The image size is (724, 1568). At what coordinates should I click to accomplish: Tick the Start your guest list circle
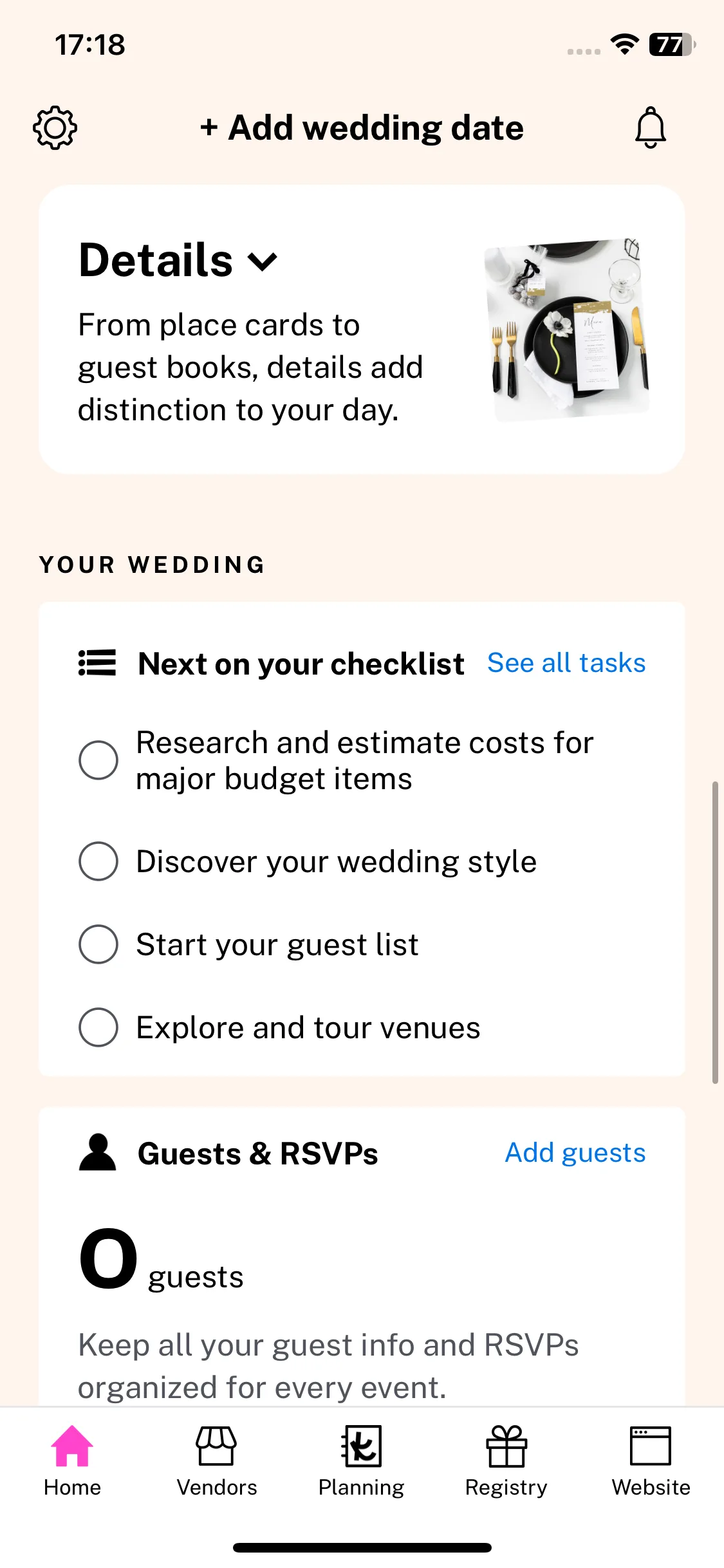(98, 944)
